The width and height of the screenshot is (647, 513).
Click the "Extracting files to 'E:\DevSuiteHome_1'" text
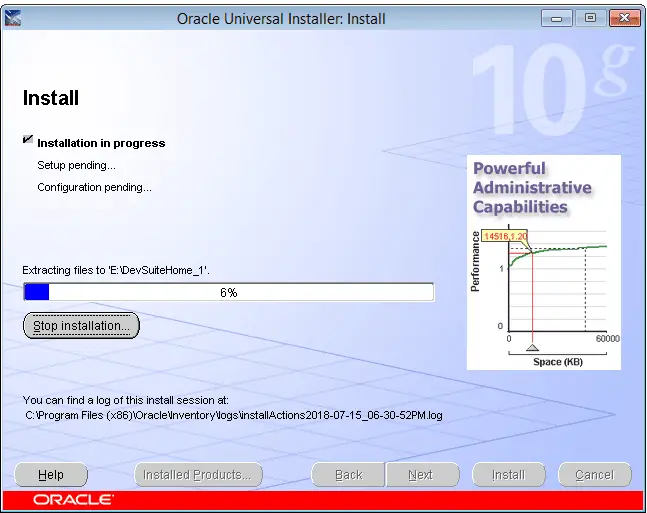point(116,270)
